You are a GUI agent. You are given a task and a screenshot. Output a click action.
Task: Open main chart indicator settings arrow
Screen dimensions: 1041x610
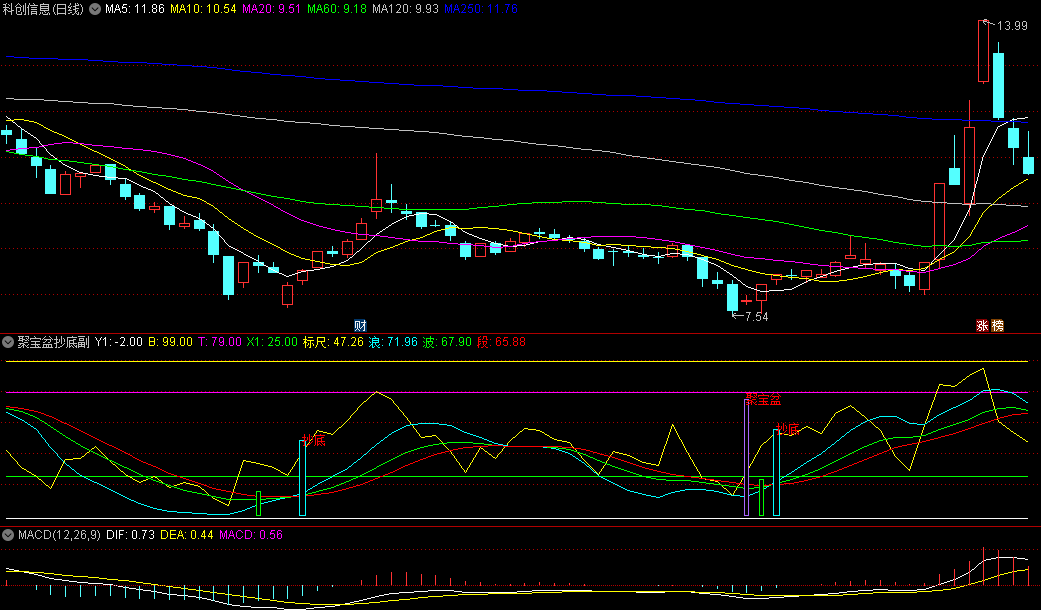tap(95, 9)
